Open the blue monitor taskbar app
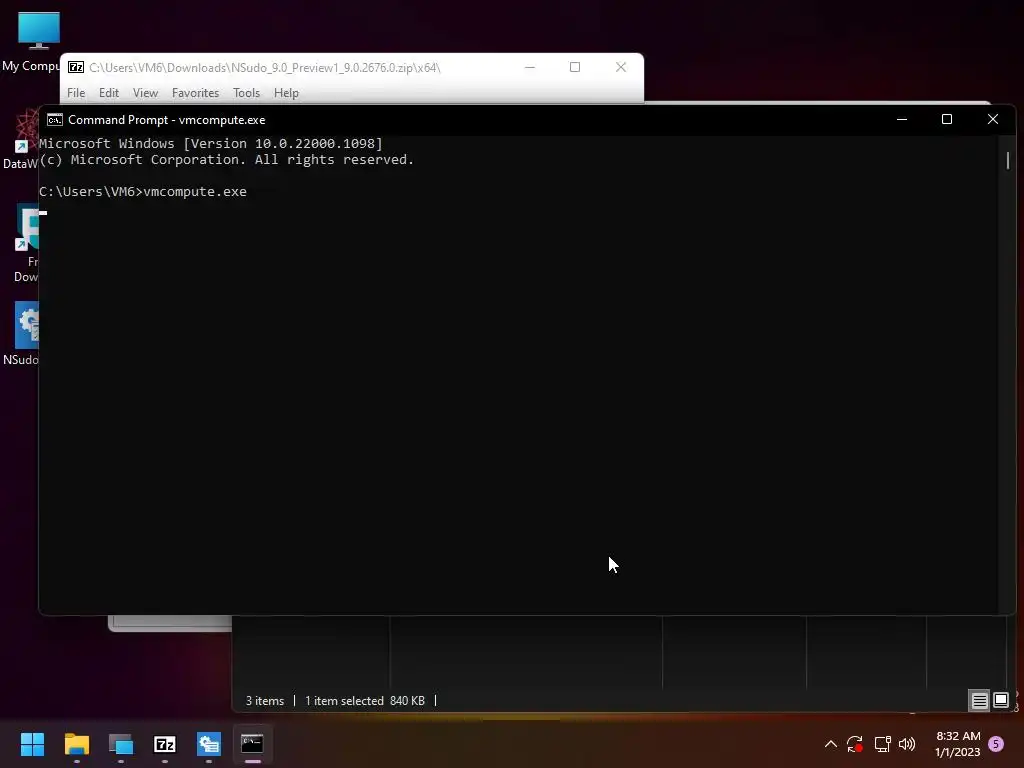 (121, 744)
